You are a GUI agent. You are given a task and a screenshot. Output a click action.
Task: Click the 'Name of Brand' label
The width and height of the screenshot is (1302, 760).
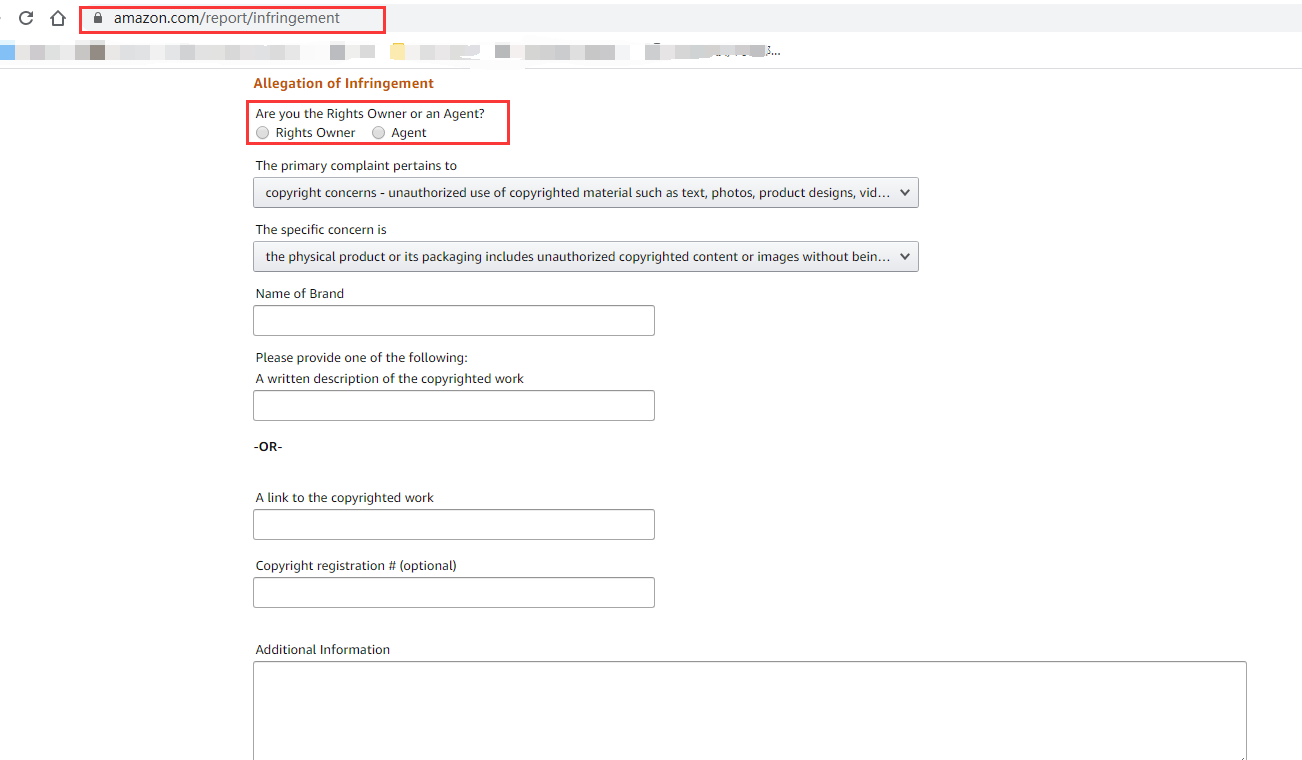(x=300, y=294)
